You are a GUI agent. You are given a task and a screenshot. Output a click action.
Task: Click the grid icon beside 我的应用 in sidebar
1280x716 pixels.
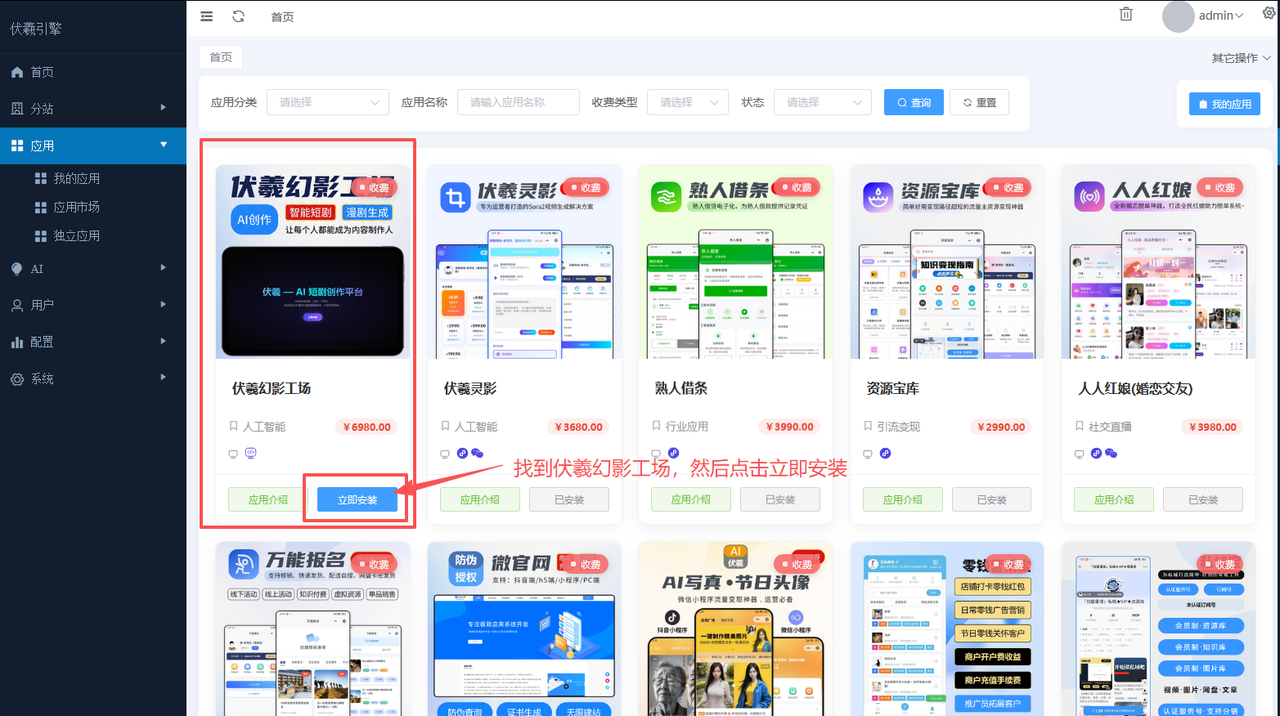(x=41, y=178)
